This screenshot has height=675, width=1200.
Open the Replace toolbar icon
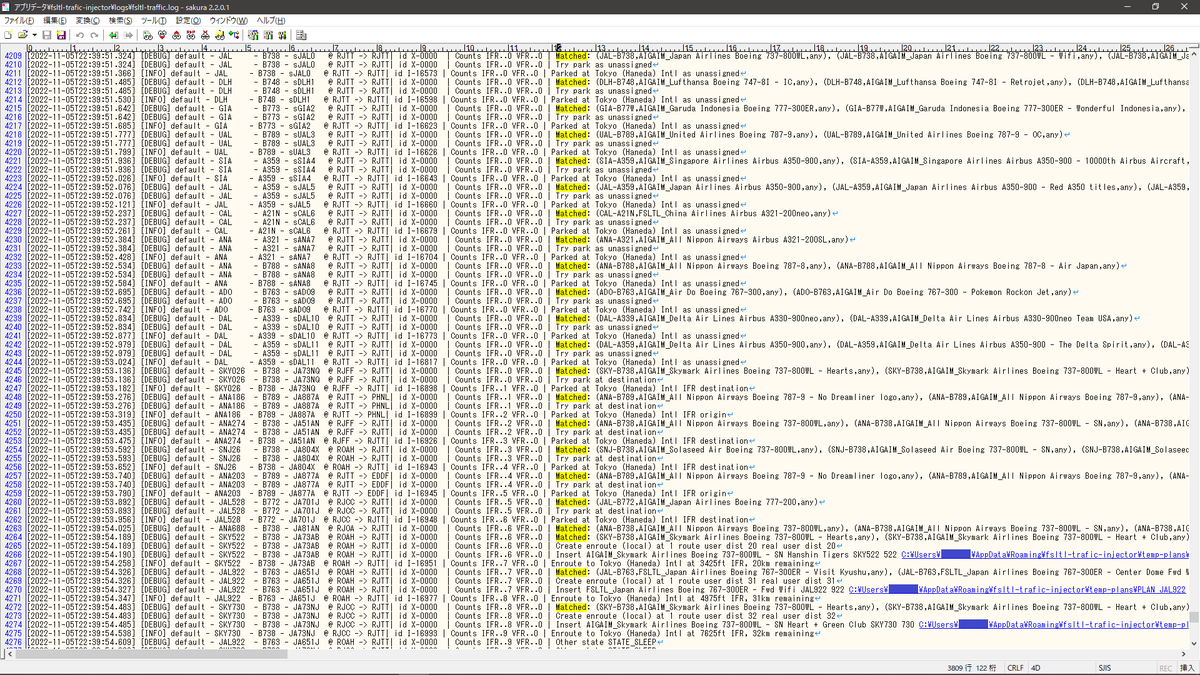190,35
